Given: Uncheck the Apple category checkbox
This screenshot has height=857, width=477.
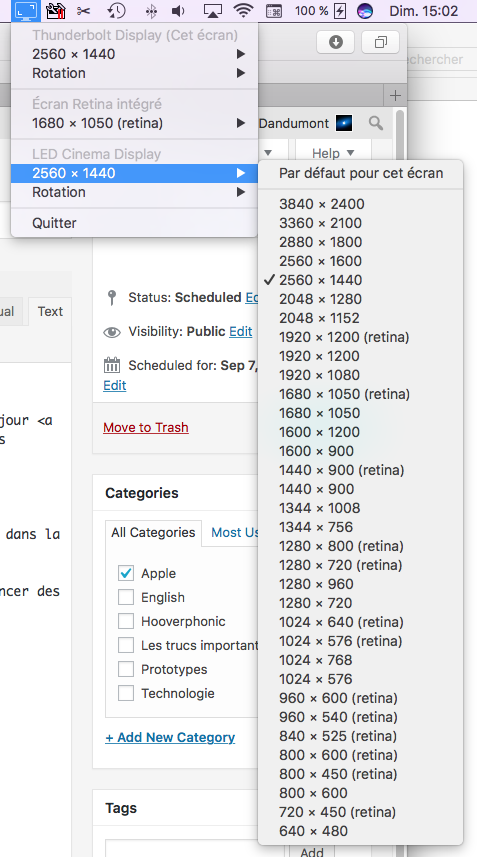Looking at the screenshot, I should (x=126, y=573).
